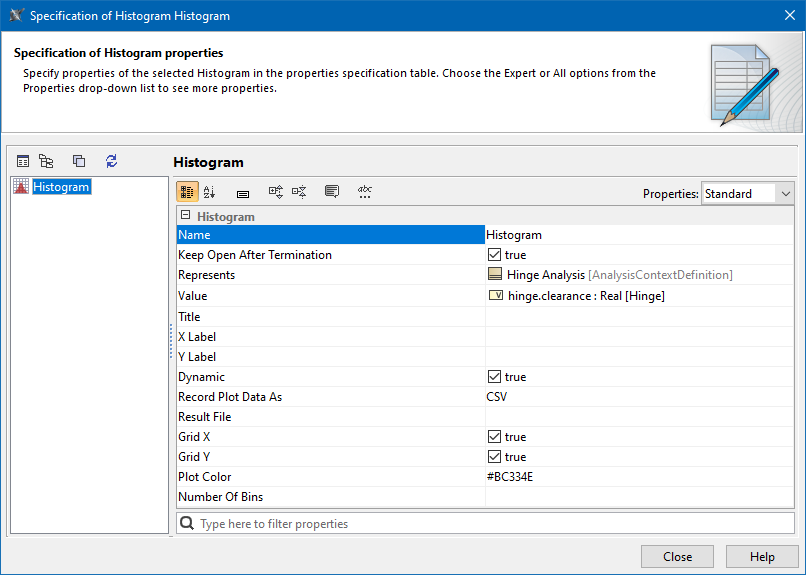Click the refresh icon above the tree
This screenshot has width=806, height=575.
point(111,161)
